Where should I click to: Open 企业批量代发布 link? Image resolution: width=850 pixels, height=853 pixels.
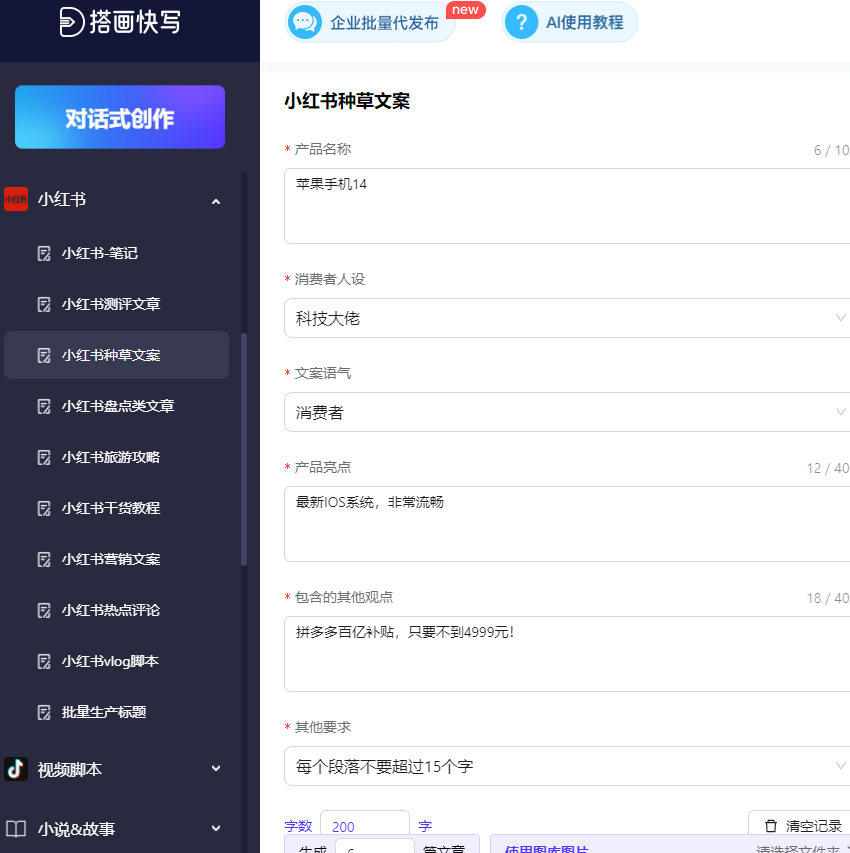tap(370, 22)
